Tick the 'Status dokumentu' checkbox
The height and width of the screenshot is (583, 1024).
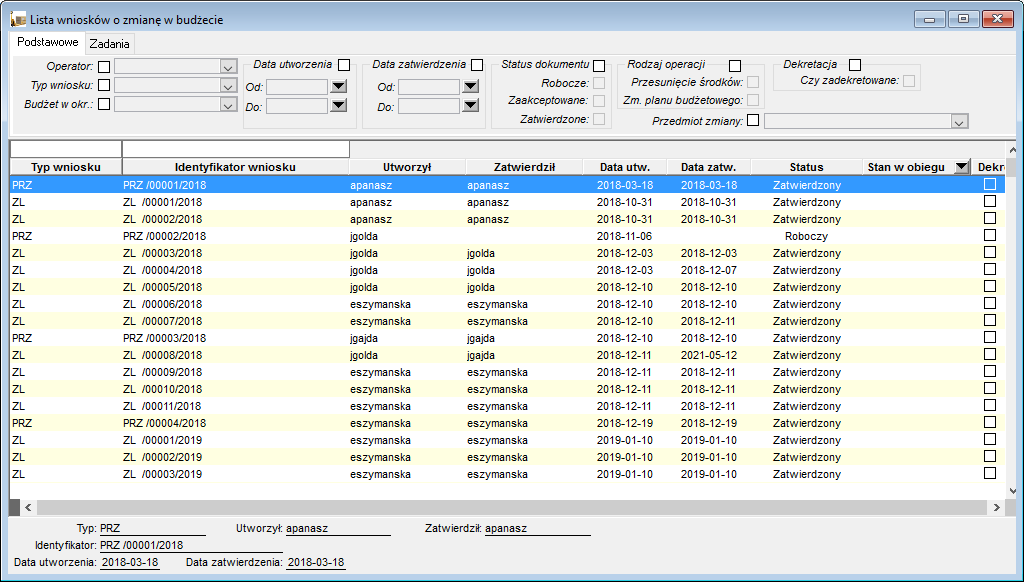[x=599, y=65]
